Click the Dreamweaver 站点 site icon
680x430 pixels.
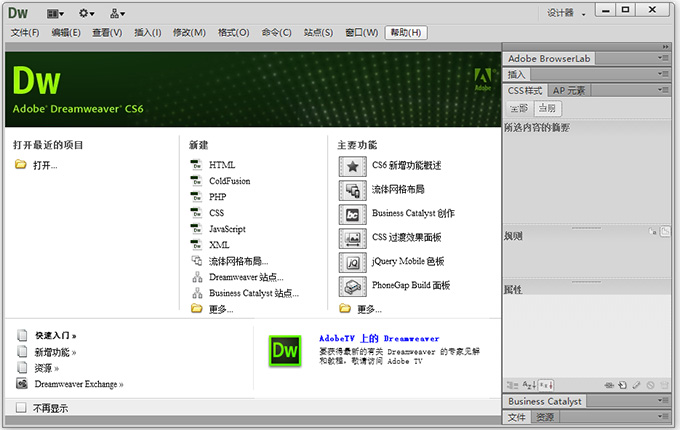point(197,277)
